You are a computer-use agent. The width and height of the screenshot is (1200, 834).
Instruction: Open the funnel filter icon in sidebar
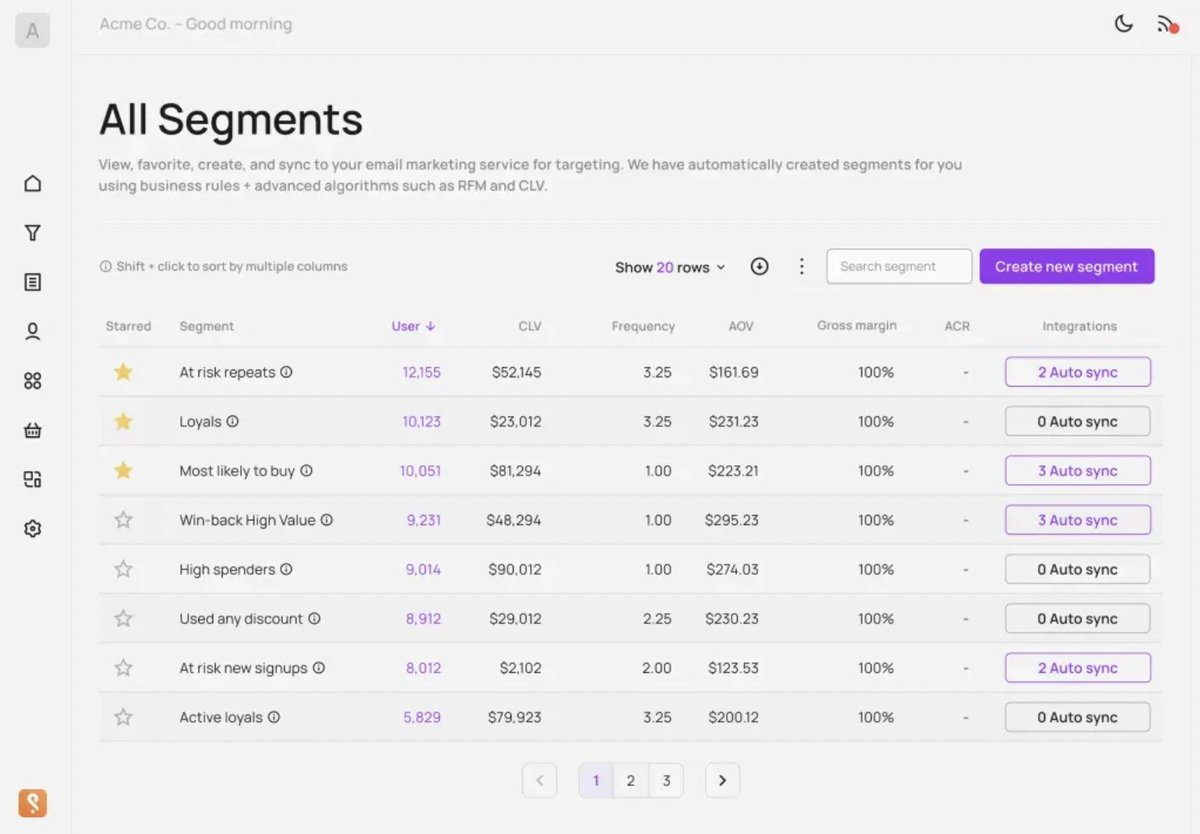(32, 233)
